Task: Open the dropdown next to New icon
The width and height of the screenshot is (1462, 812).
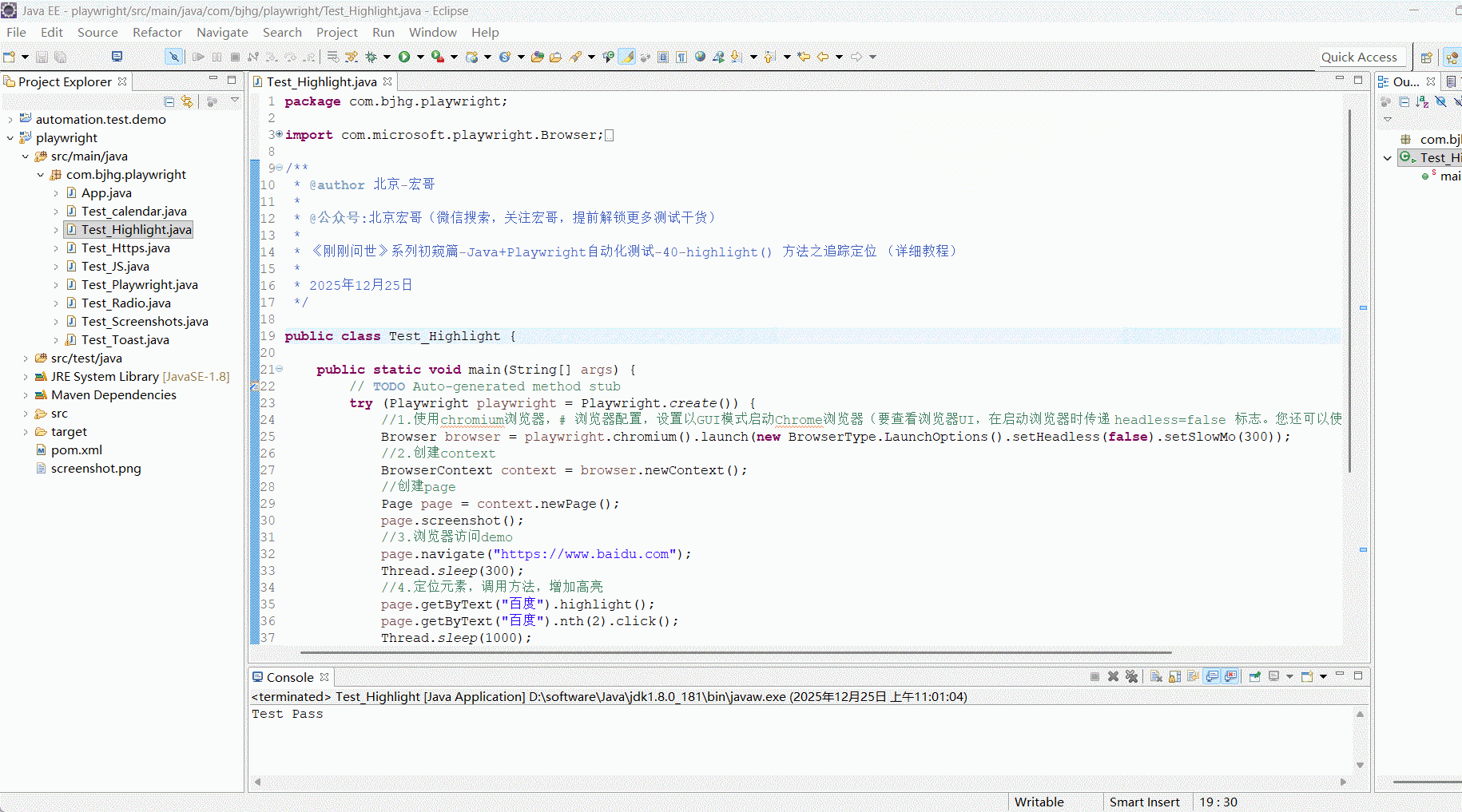Action: tap(25, 57)
